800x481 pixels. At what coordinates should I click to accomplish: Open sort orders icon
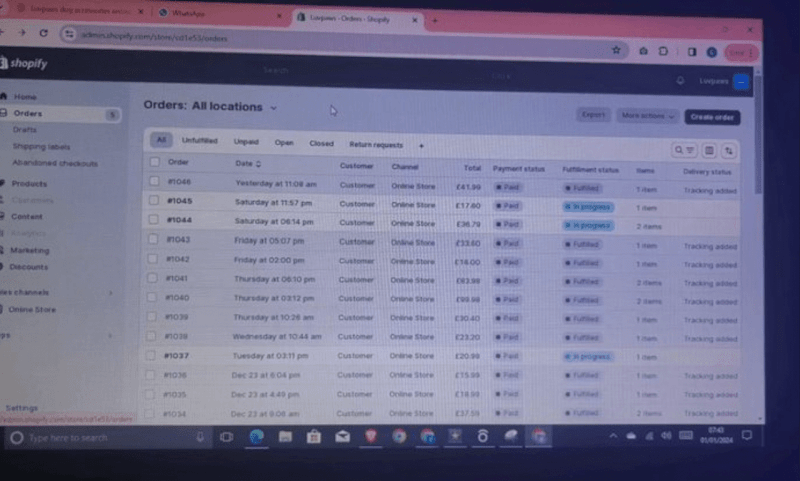coord(729,151)
